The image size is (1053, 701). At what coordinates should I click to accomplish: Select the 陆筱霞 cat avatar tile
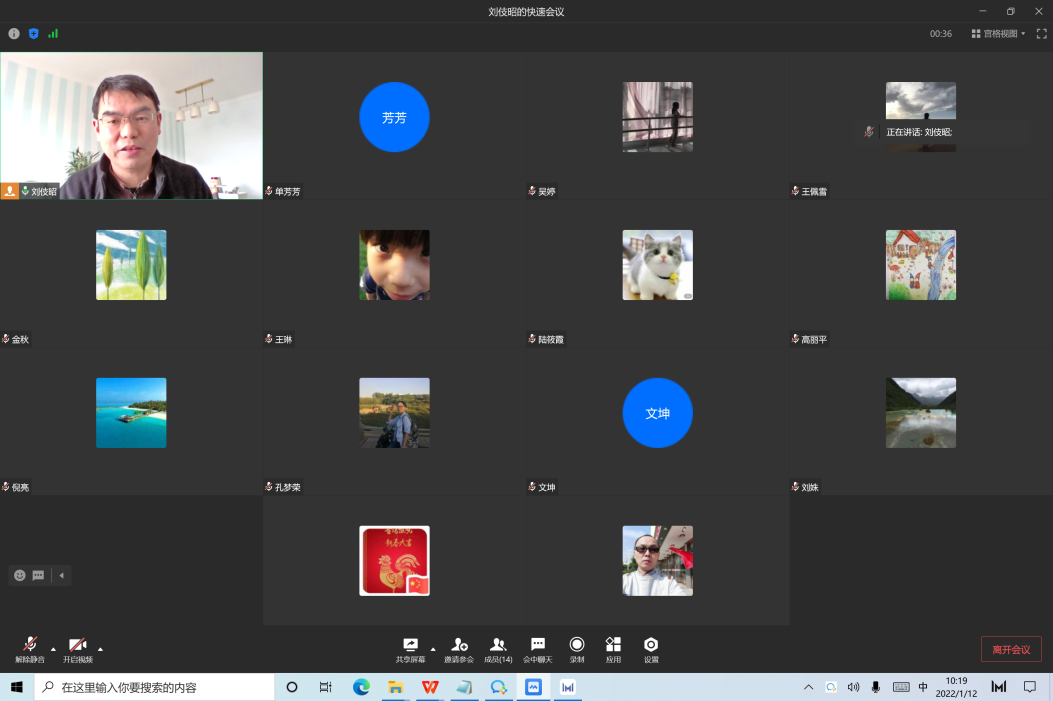click(x=657, y=265)
